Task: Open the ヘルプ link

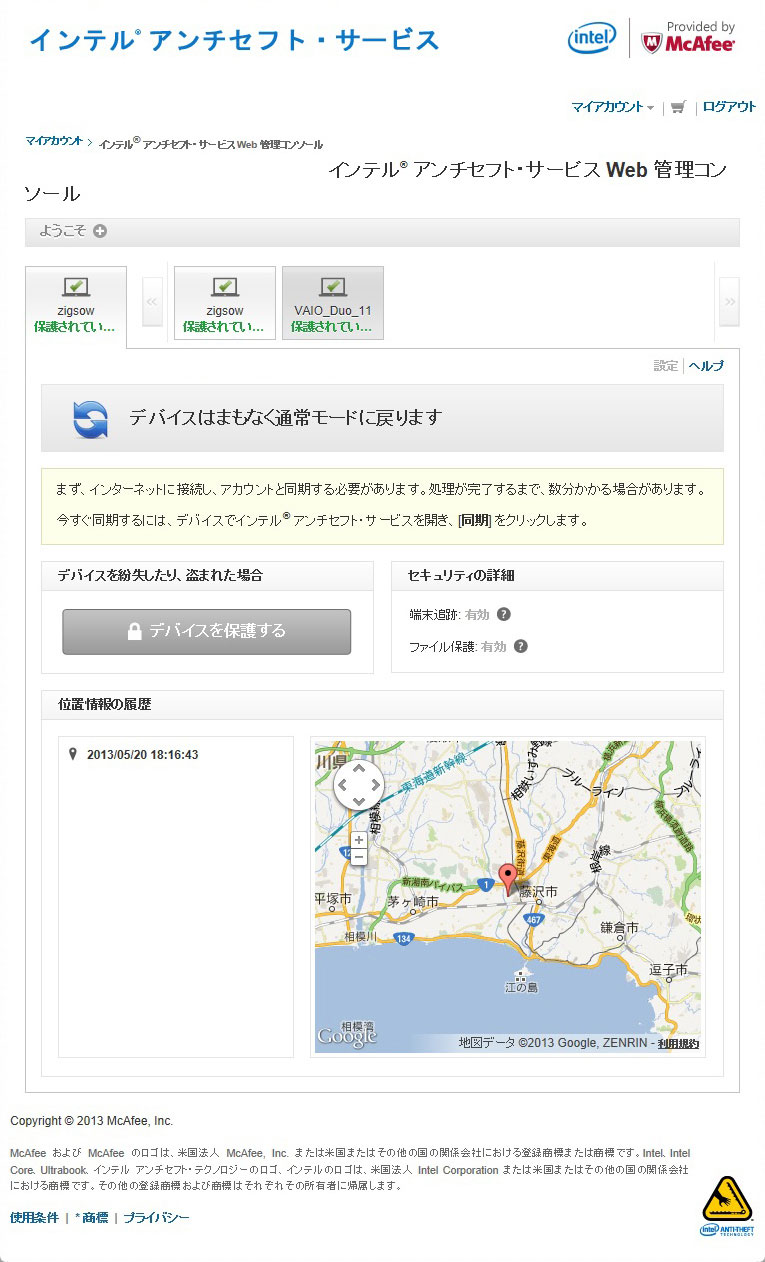Action: point(706,366)
